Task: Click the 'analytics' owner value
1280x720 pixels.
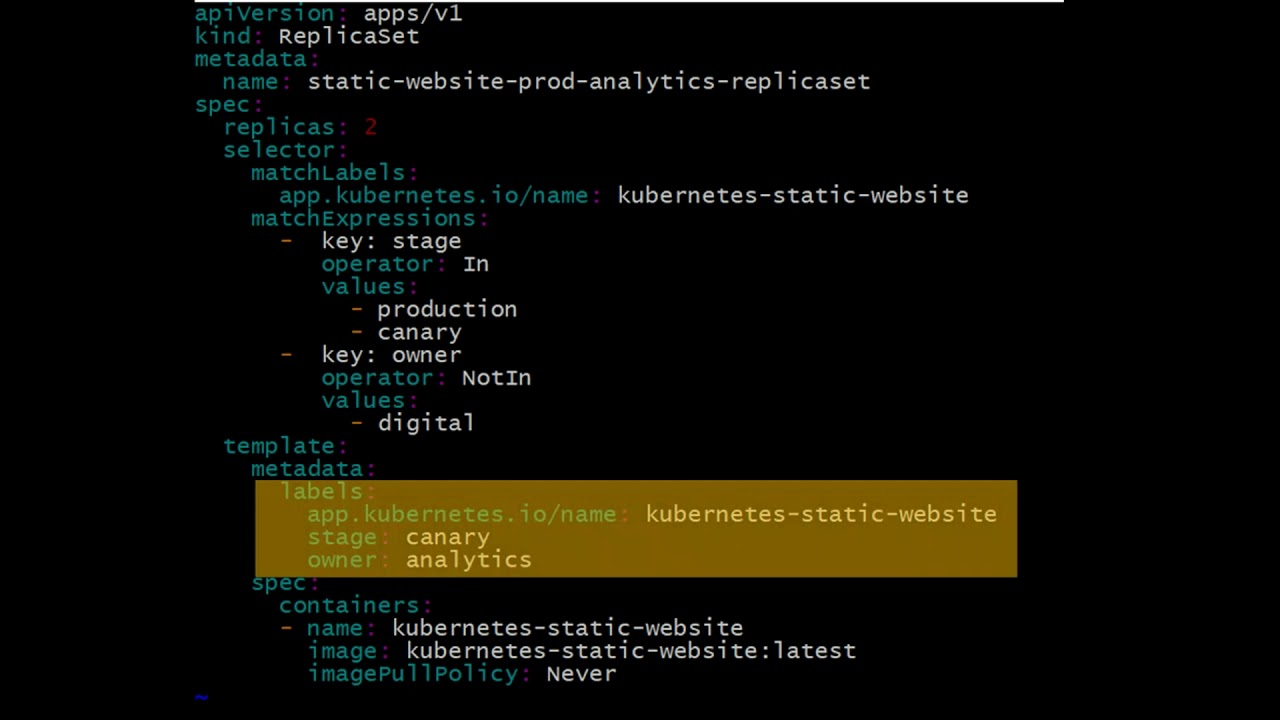Action: pyautogui.click(x=468, y=560)
